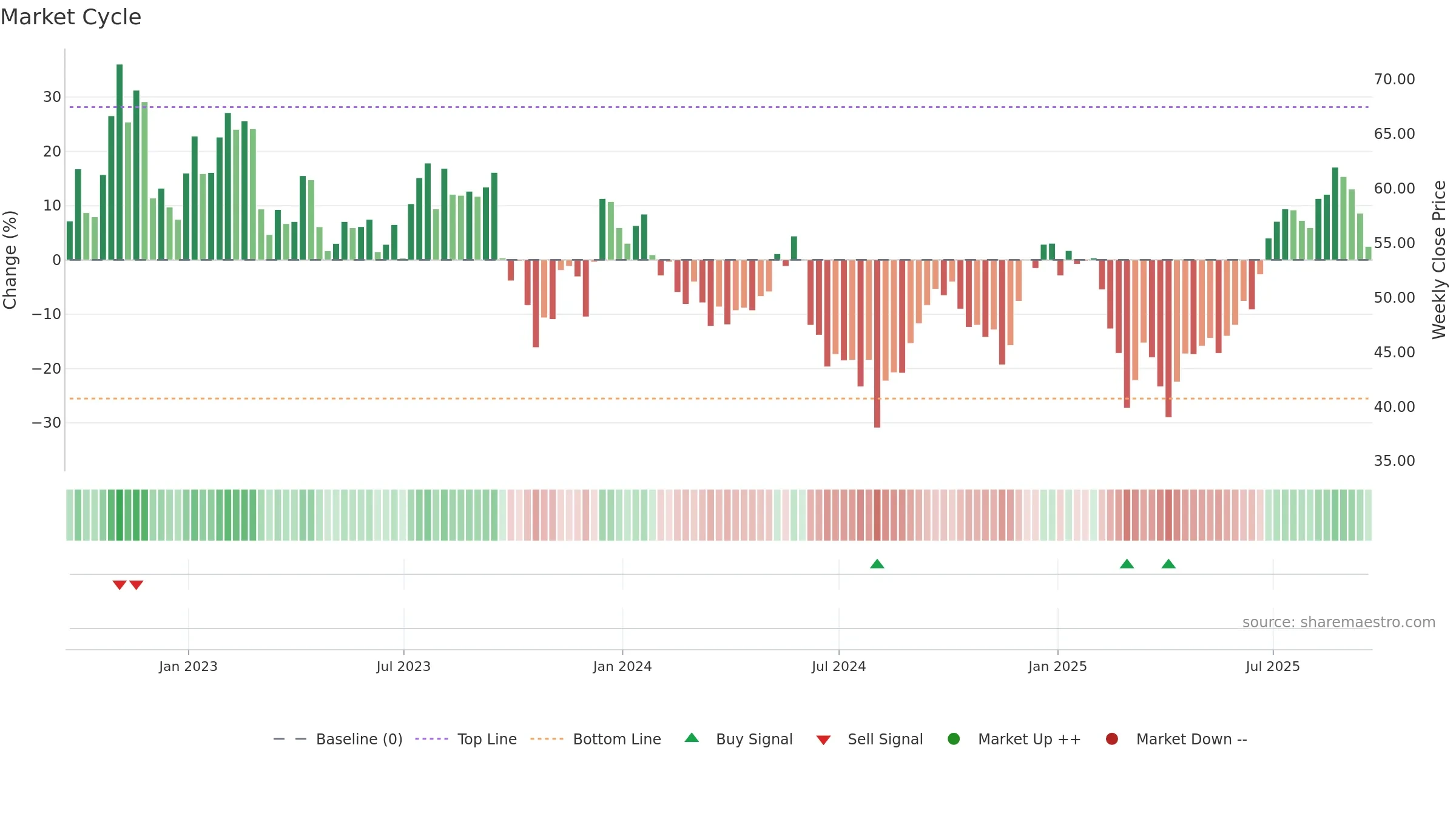The width and height of the screenshot is (1456, 819).
Task: Click the Weekly Close Price axis title
Action: pyautogui.click(x=1439, y=260)
